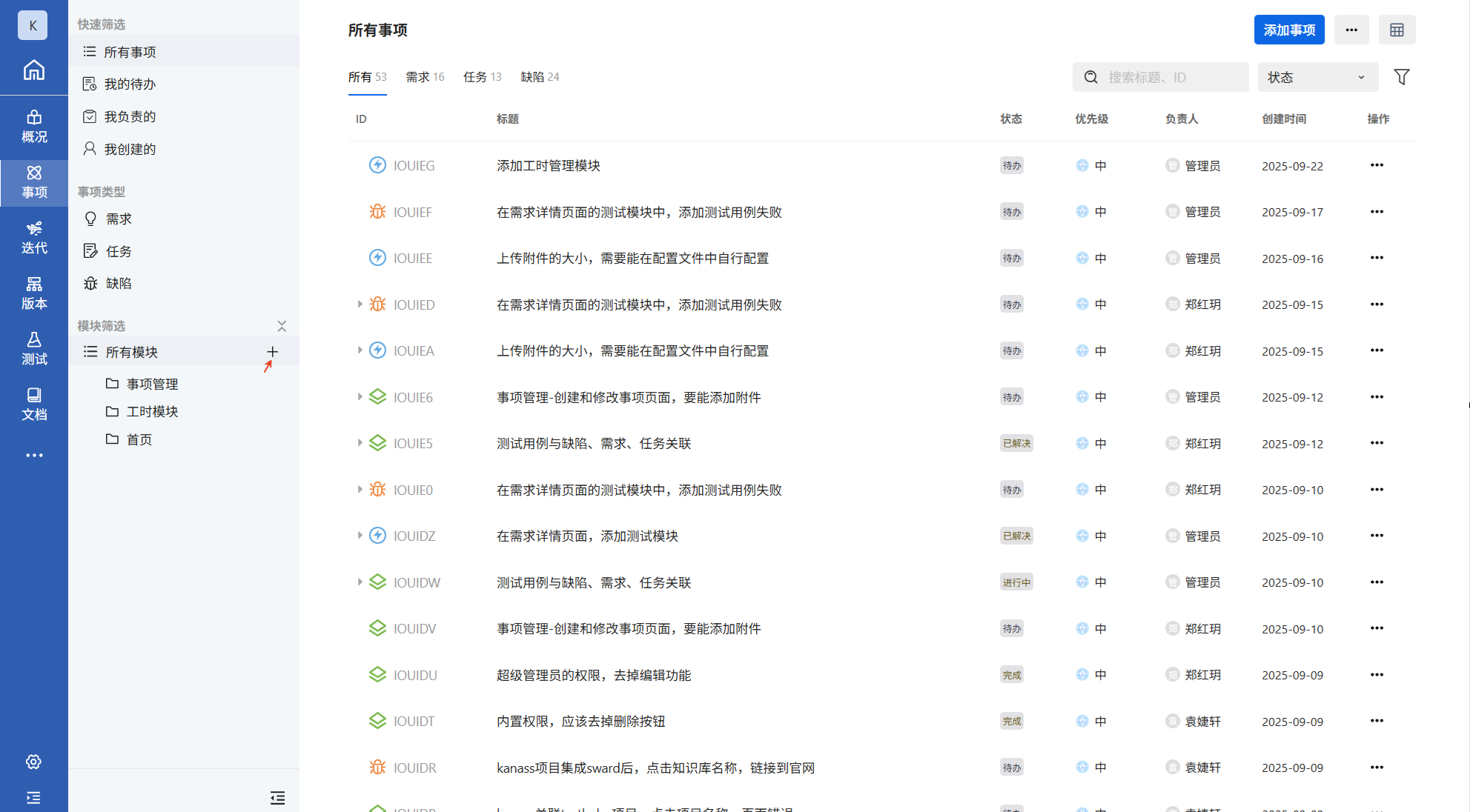Switch to the 缺陷 24 tab

click(540, 77)
